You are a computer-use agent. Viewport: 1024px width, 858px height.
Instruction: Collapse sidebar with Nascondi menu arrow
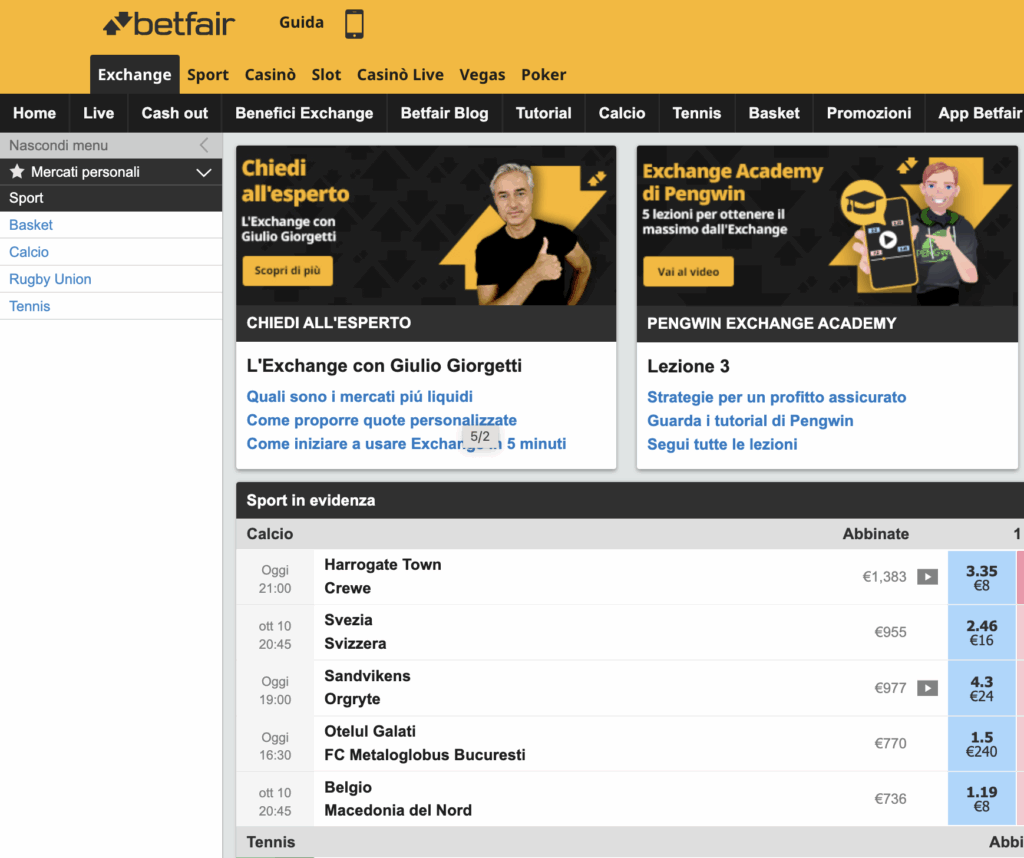point(204,145)
